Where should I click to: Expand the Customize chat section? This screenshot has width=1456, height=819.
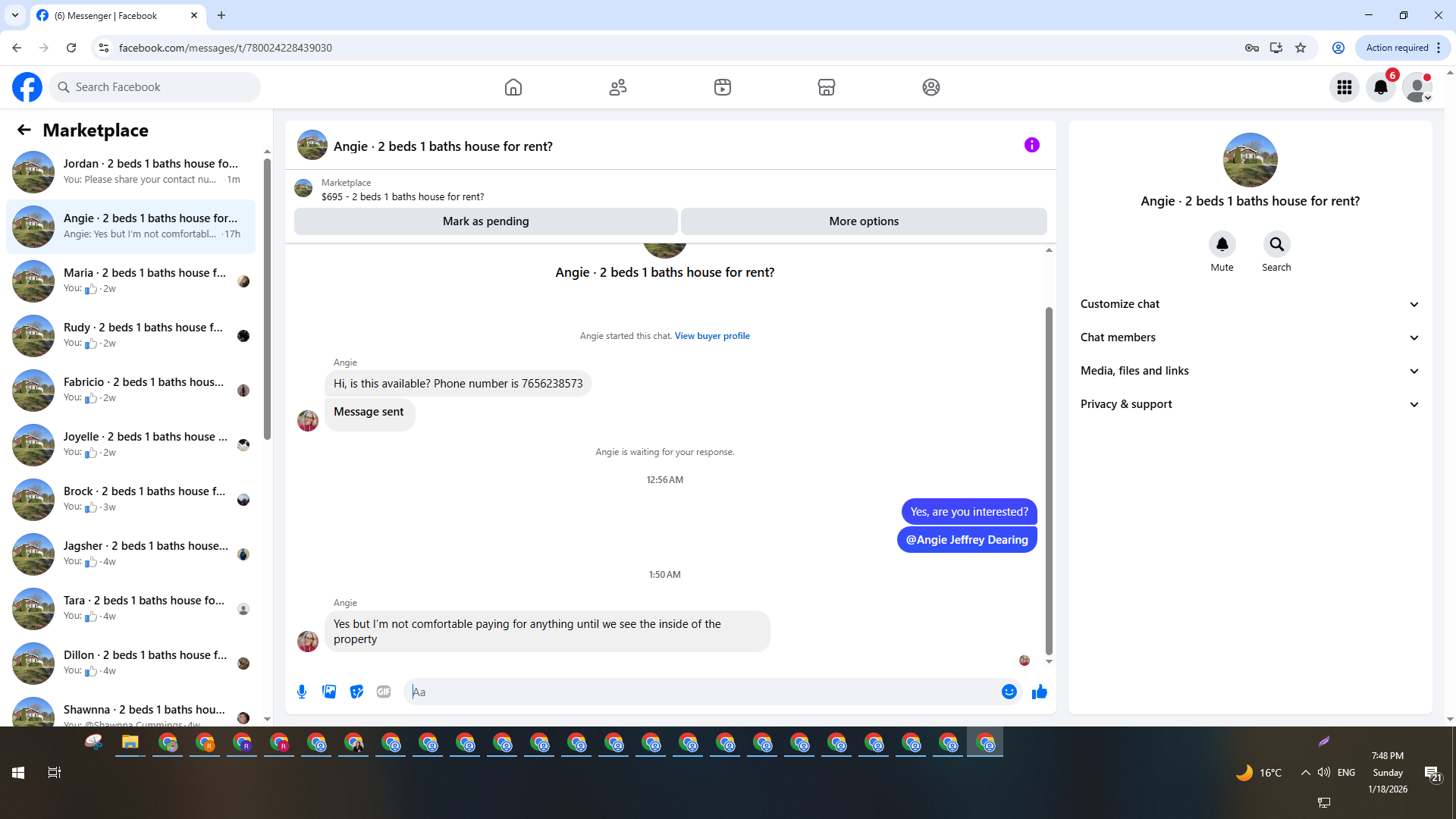click(1250, 304)
